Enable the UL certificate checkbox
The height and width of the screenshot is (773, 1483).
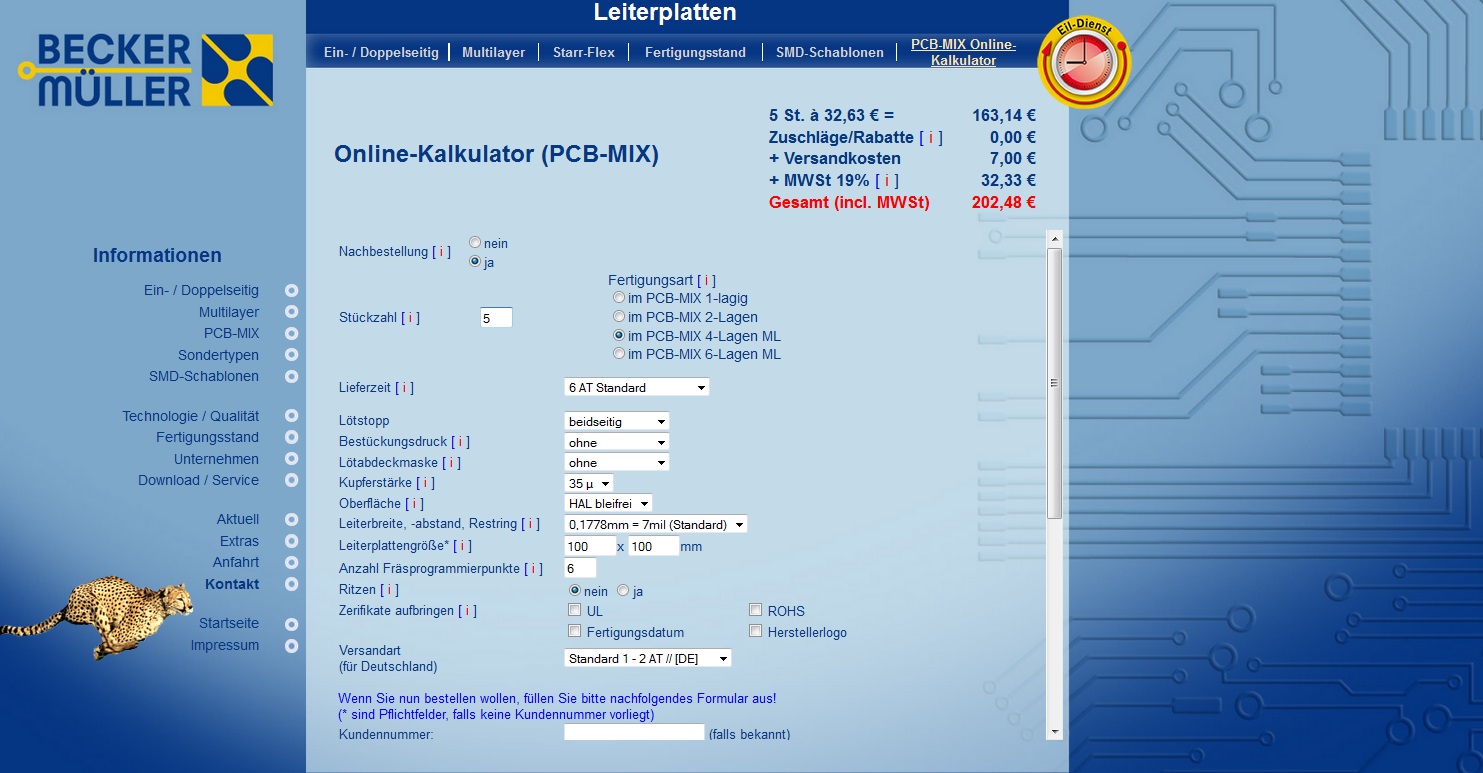pos(574,610)
